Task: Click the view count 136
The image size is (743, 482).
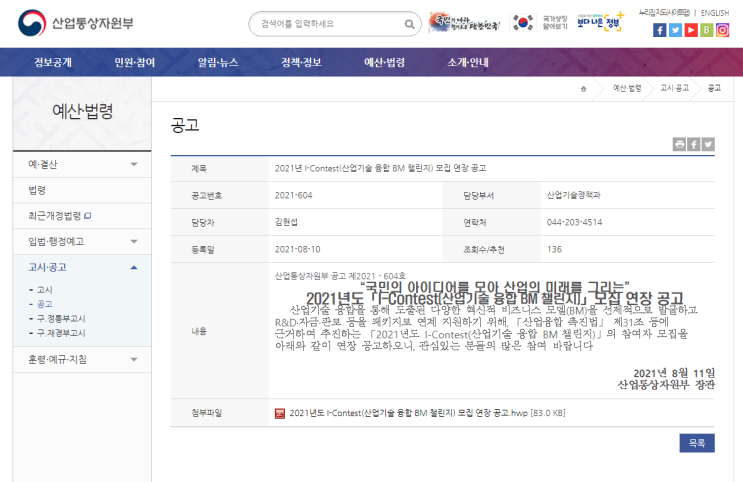Action: point(554,249)
